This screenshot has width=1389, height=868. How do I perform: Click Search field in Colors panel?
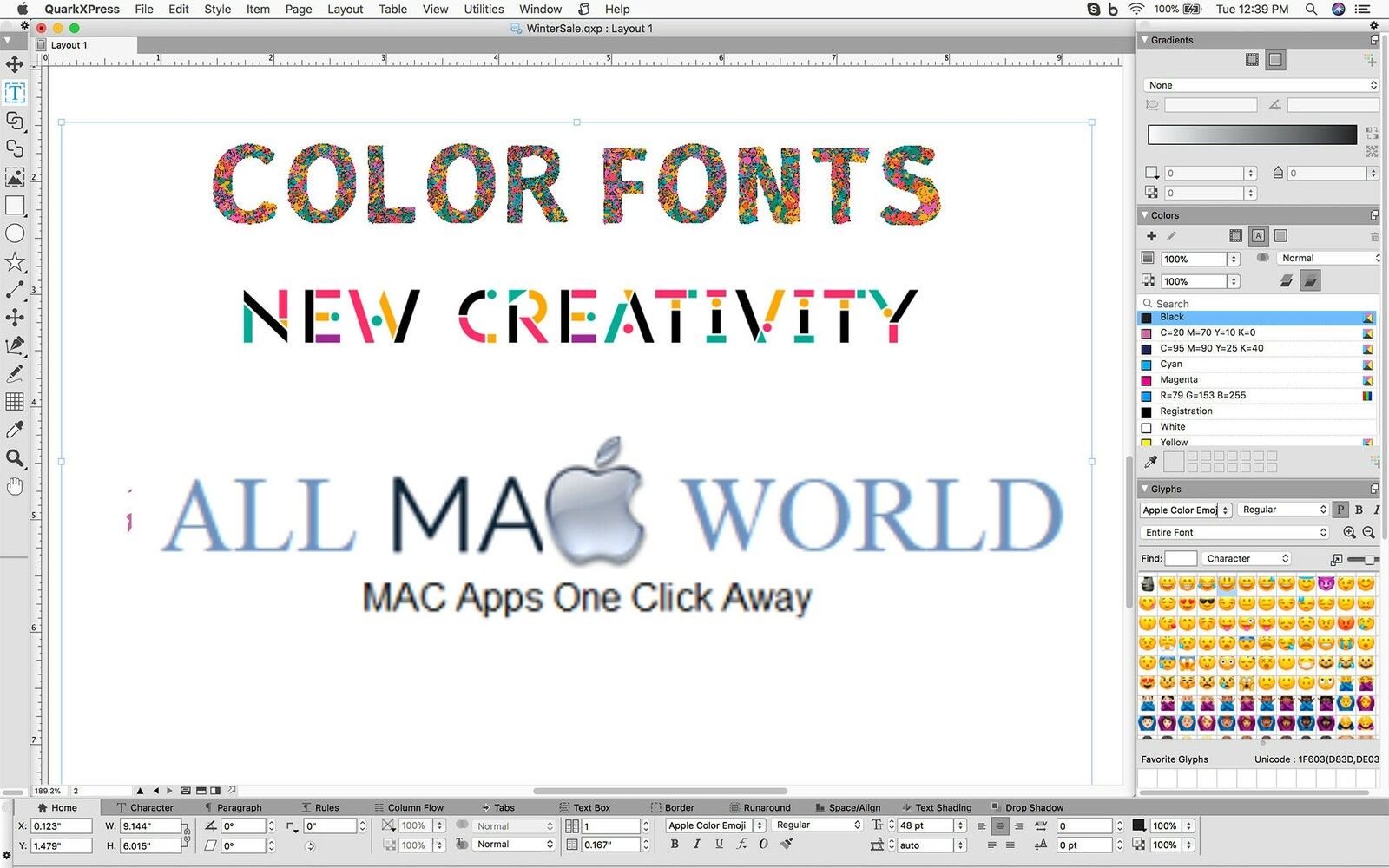(x=1257, y=304)
